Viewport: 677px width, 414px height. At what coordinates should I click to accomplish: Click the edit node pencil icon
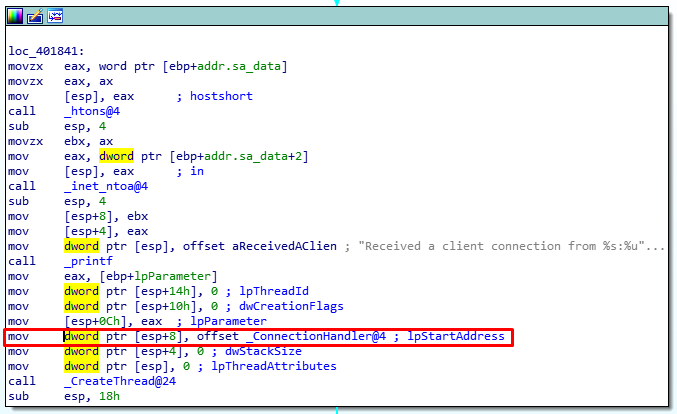tap(33, 16)
